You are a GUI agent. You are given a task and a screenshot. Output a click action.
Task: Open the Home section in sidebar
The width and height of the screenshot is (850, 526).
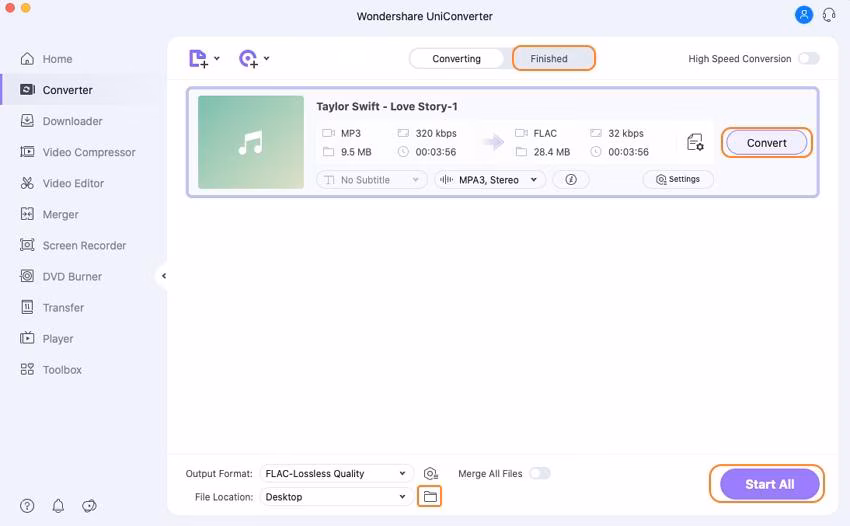(x=46, y=59)
